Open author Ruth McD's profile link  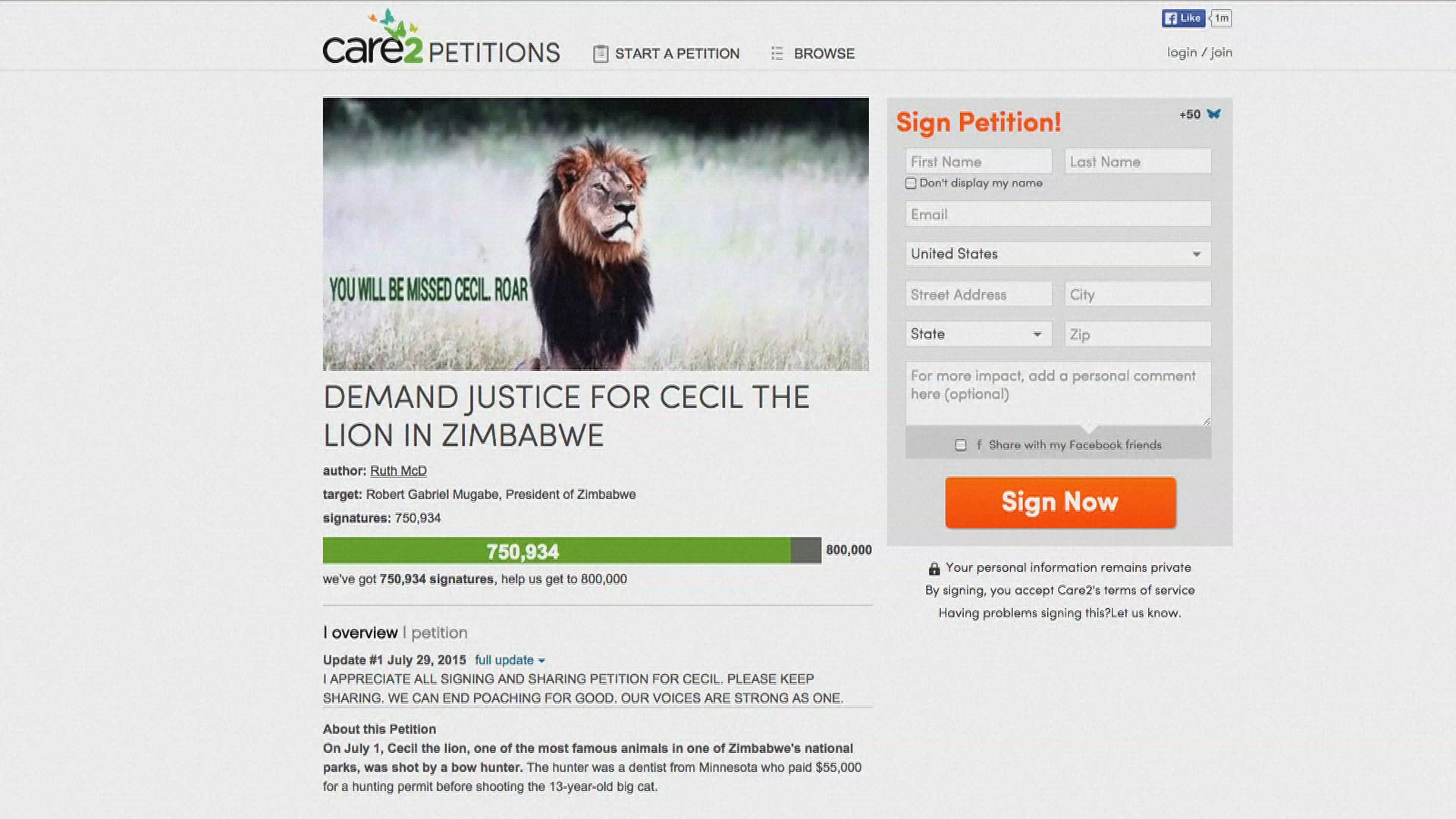398,471
